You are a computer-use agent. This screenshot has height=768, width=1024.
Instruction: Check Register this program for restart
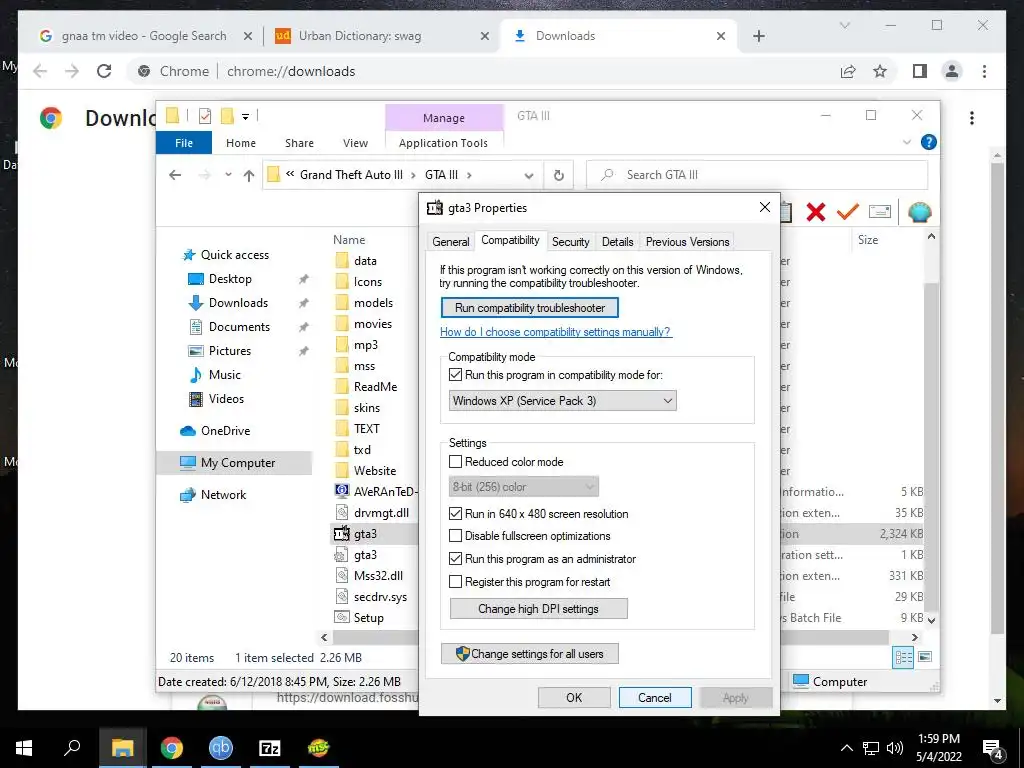(x=456, y=582)
